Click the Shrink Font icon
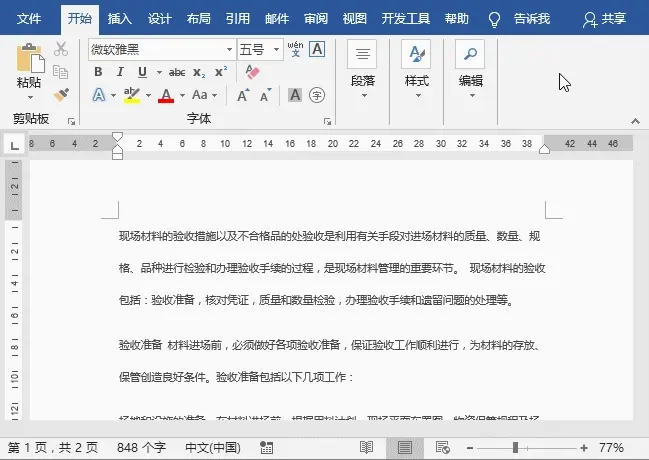This screenshot has height=460, width=649. [x=265, y=95]
